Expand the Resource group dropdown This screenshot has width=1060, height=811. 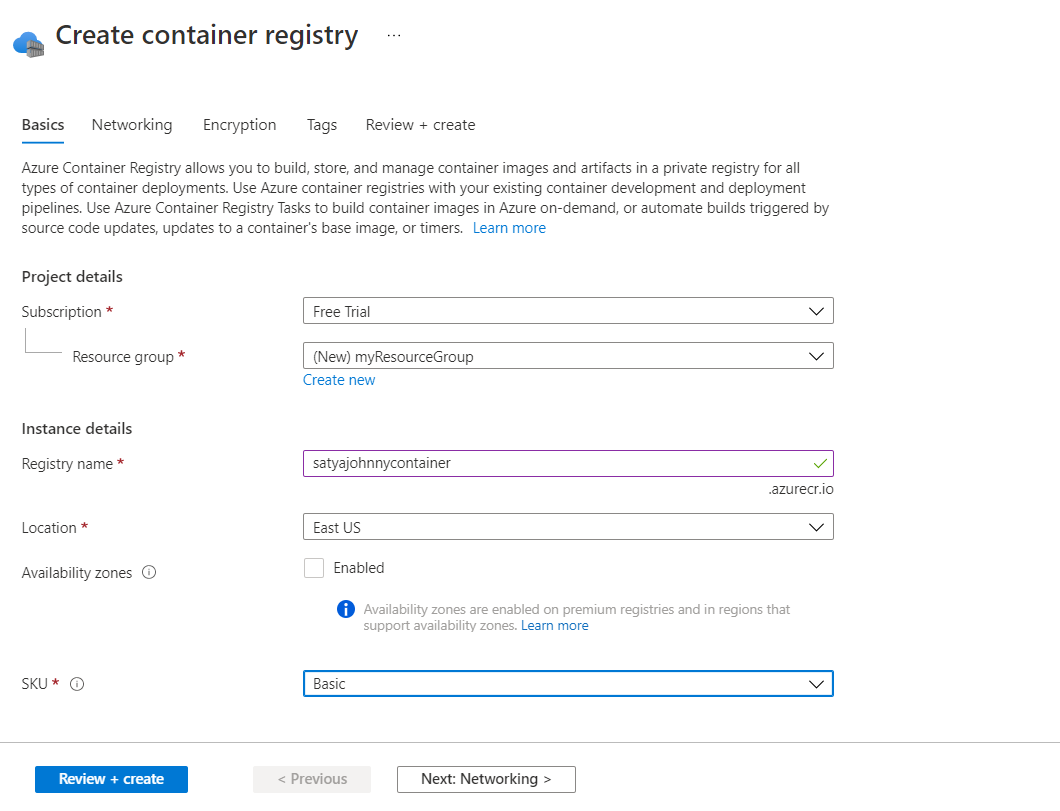tap(567, 356)
